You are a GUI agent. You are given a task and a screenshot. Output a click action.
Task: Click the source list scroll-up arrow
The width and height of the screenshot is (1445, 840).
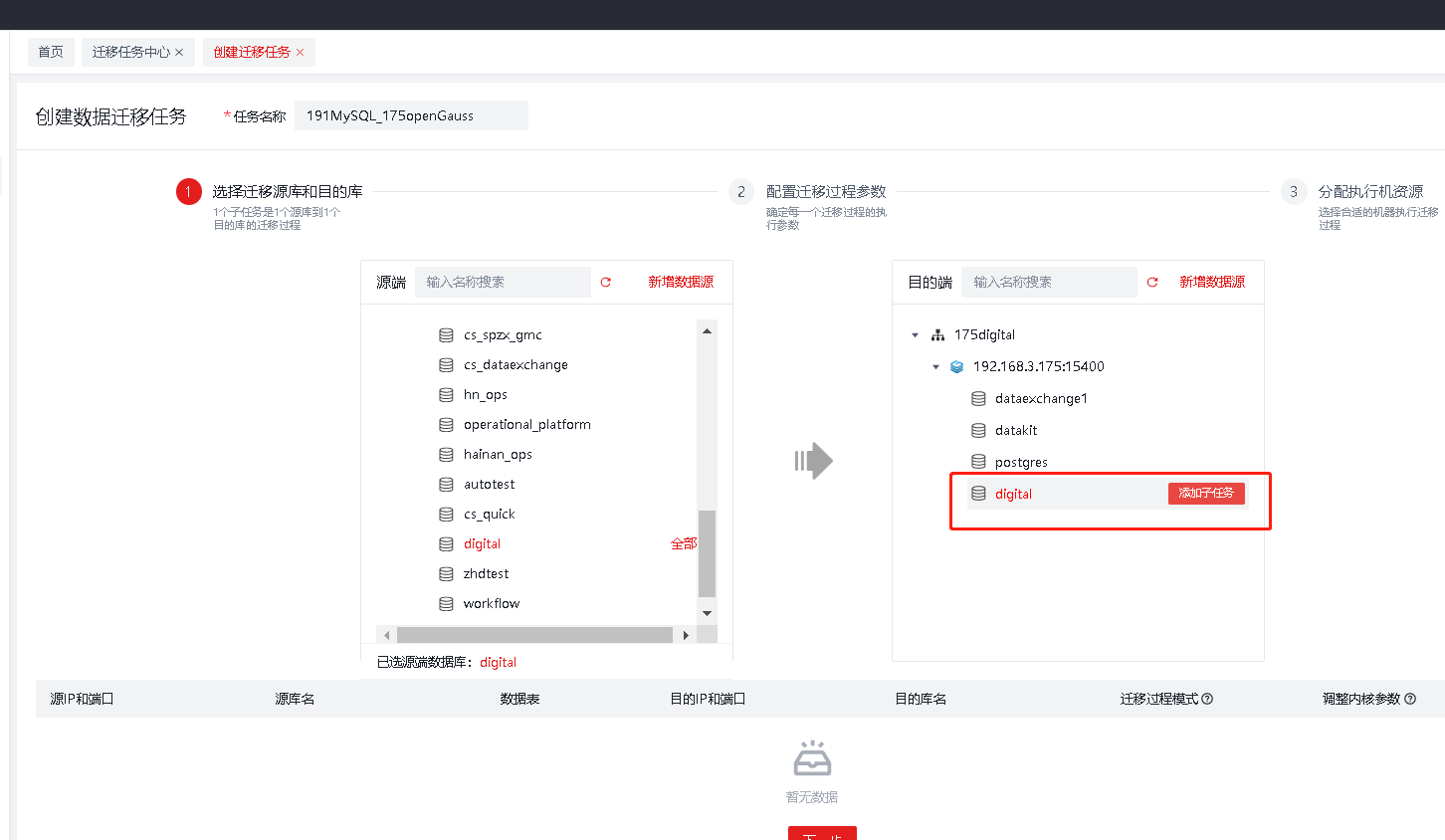coord(708,331)
